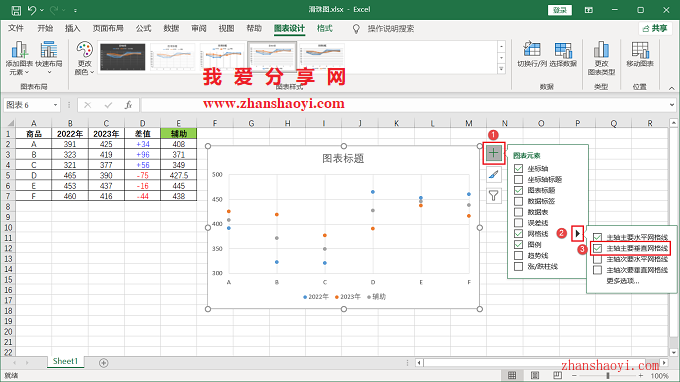Toggle the Chart Title (图表标题) checkbox
Image resolution: width=680 pixels, height=382 pixels.
tap(518, 190)
